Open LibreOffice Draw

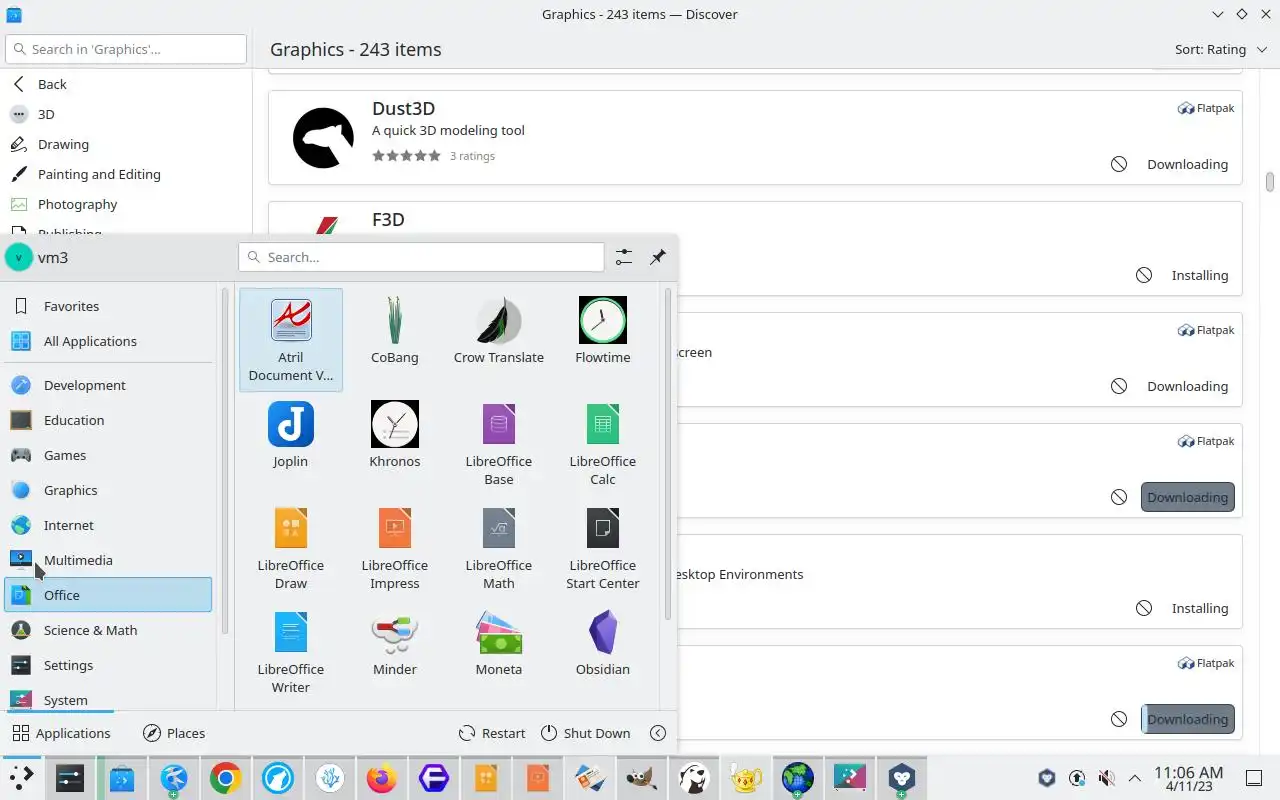tap(291, 548)
